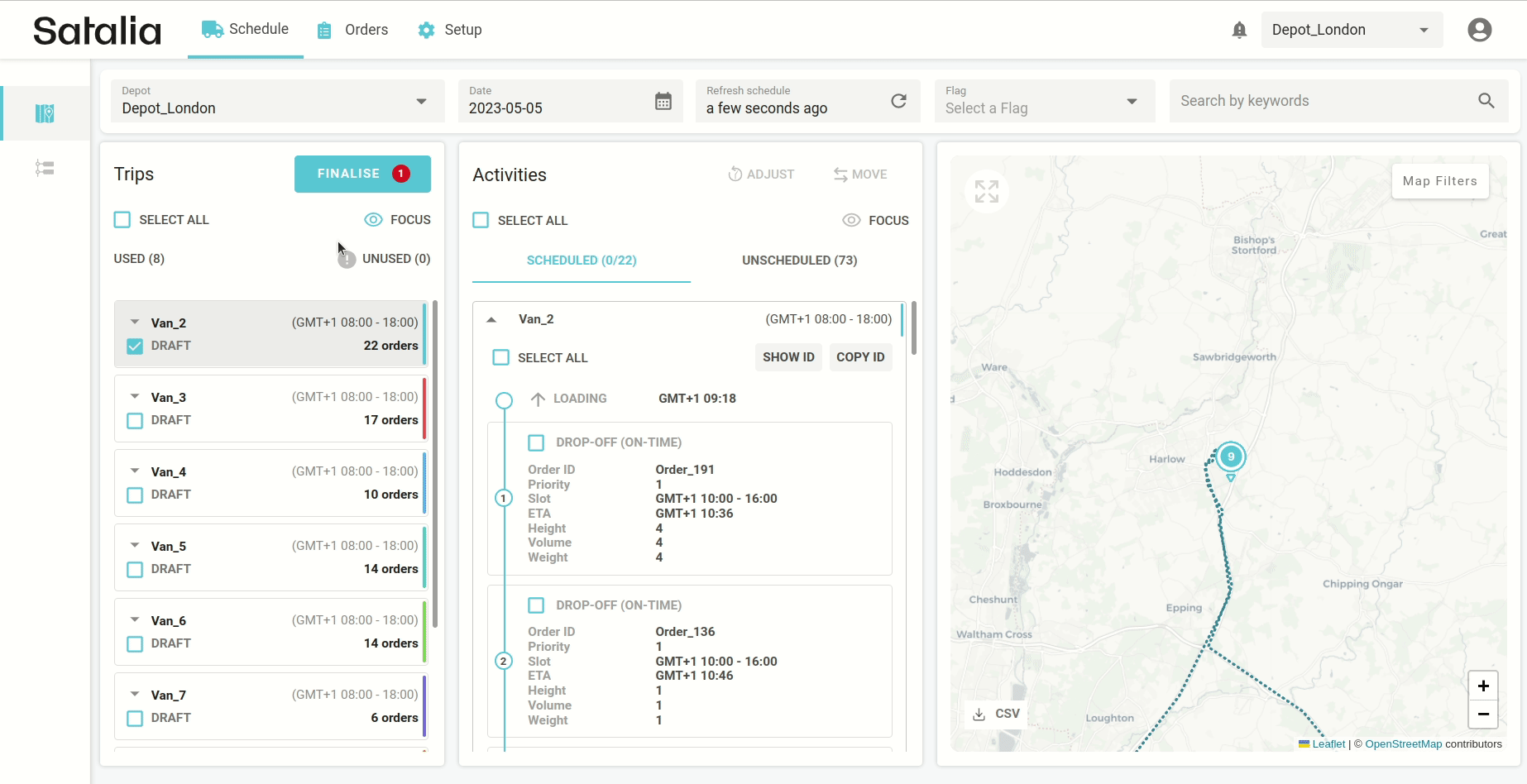Click the refresh schedule icon
The width and height of the screenshot is (1527, 784).
898,101
